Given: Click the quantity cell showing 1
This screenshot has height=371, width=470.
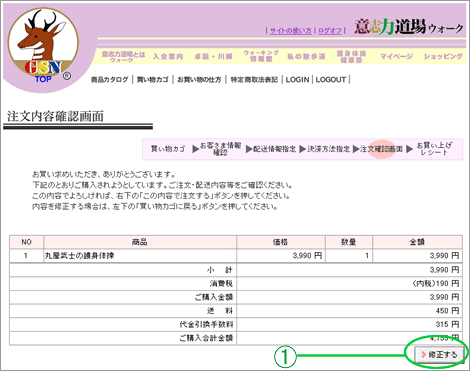Looking at the screenshot, I should (x=349, y=256).
